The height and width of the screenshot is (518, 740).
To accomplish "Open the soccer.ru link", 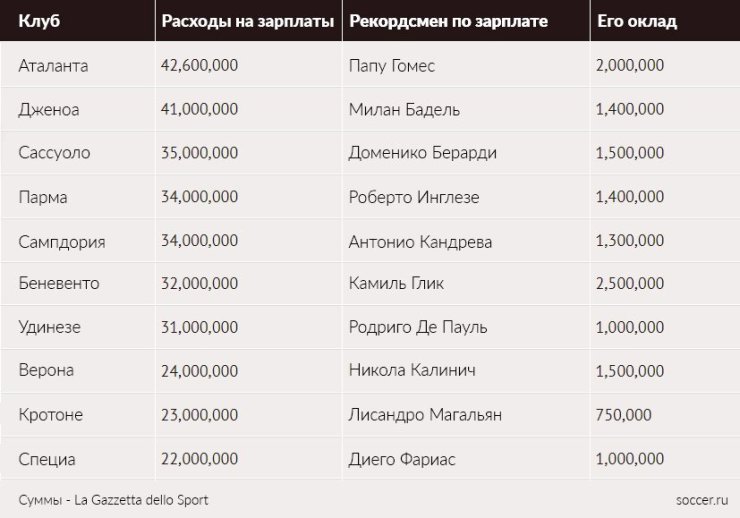I will pos(701,499).
